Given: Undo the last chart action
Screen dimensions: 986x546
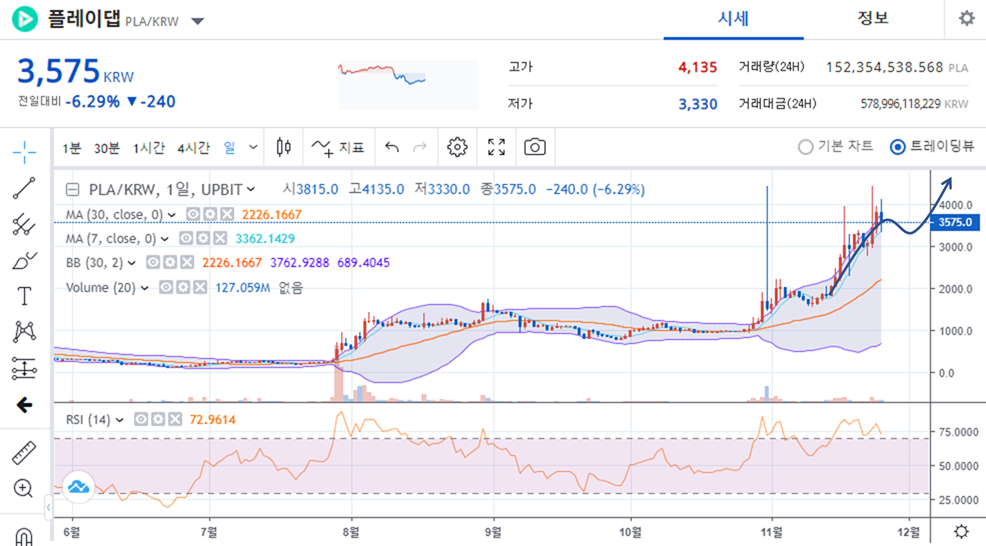Looking at the screenshot, I should click(392, 147).
